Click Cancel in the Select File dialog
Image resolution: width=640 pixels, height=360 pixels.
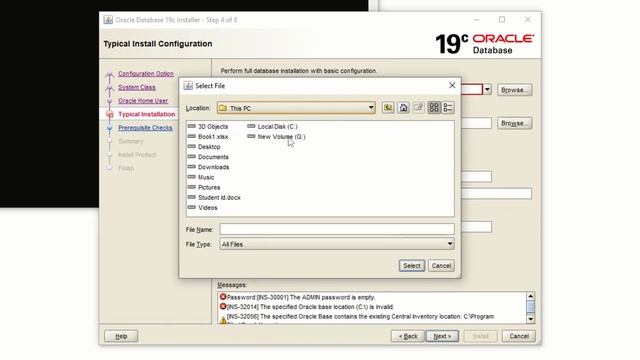click(441, 266)
